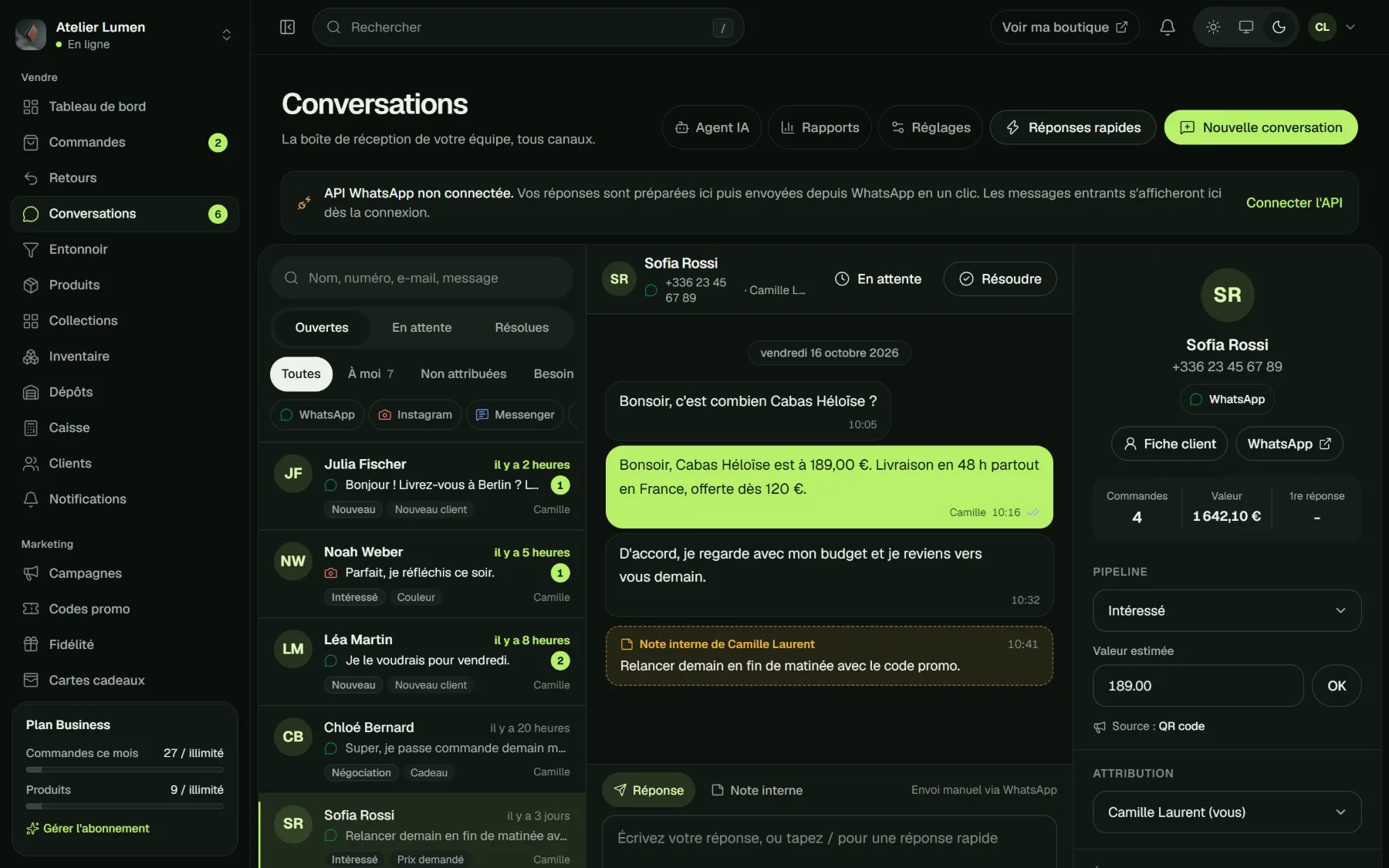1389x868 pixels.
Task: Open the Collections section
Action: 125,320
